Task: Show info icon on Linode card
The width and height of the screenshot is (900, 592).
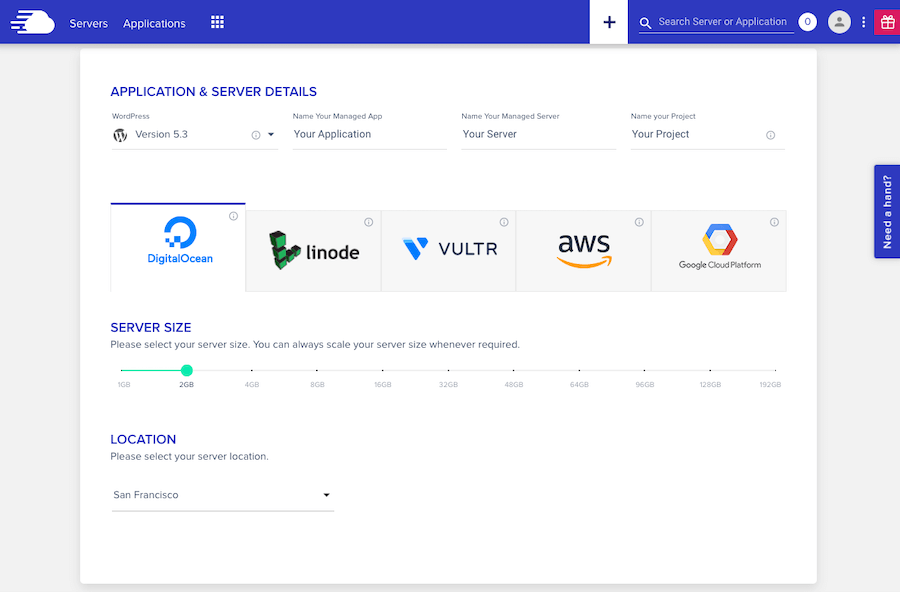Action: [x=368, y=222]
